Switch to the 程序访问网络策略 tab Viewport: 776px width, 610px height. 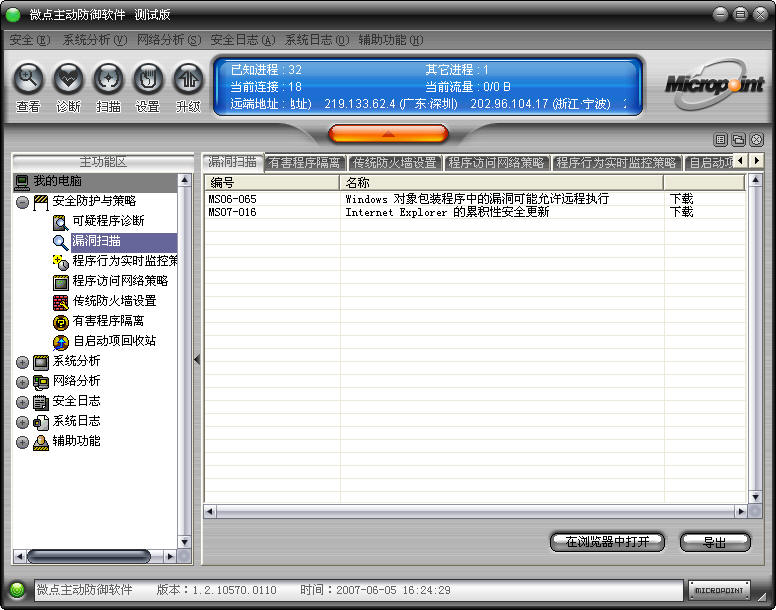coord(496,163)
